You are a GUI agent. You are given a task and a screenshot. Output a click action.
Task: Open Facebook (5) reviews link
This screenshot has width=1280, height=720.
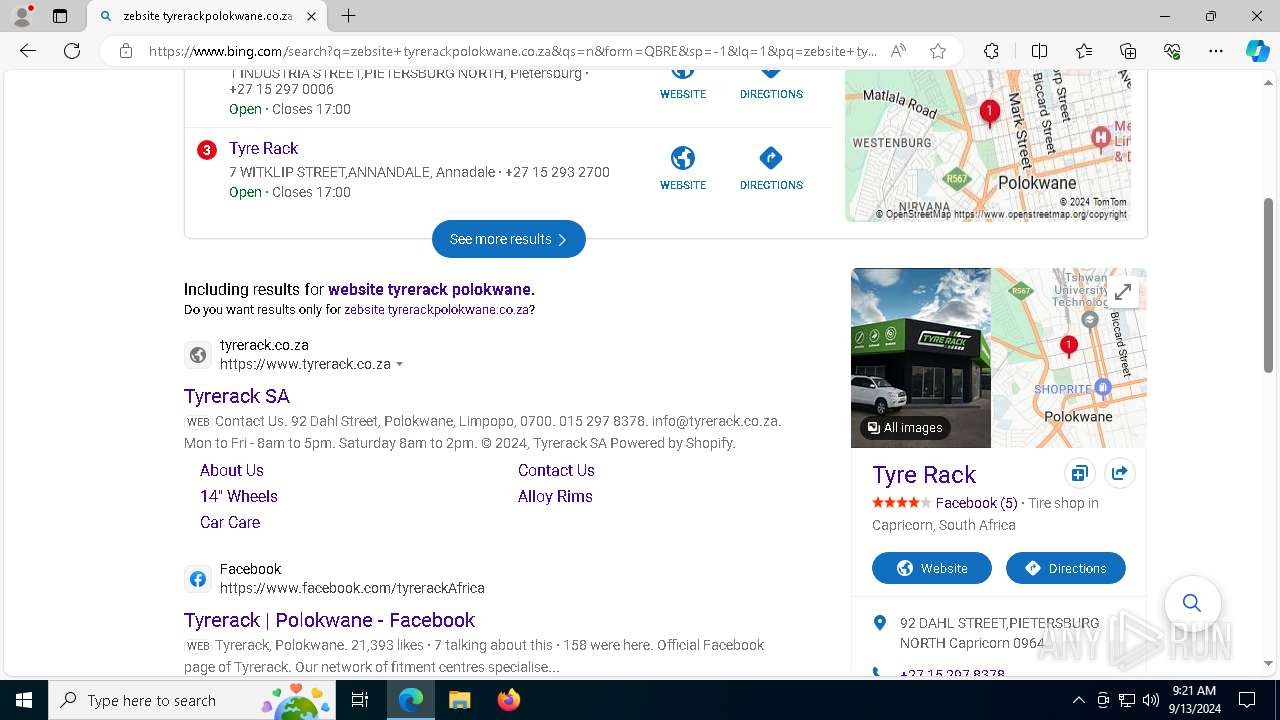point(976,503)
